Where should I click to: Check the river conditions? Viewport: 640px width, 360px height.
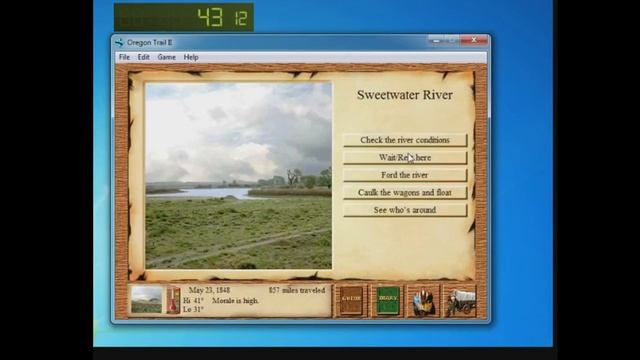pos(404,140)
